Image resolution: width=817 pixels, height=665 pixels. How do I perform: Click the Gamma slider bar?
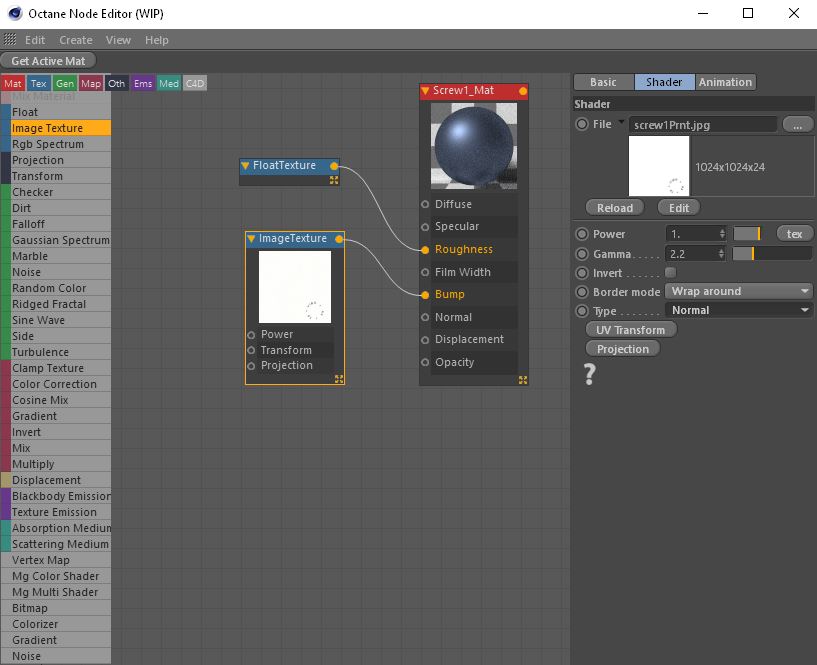point(771,253)
